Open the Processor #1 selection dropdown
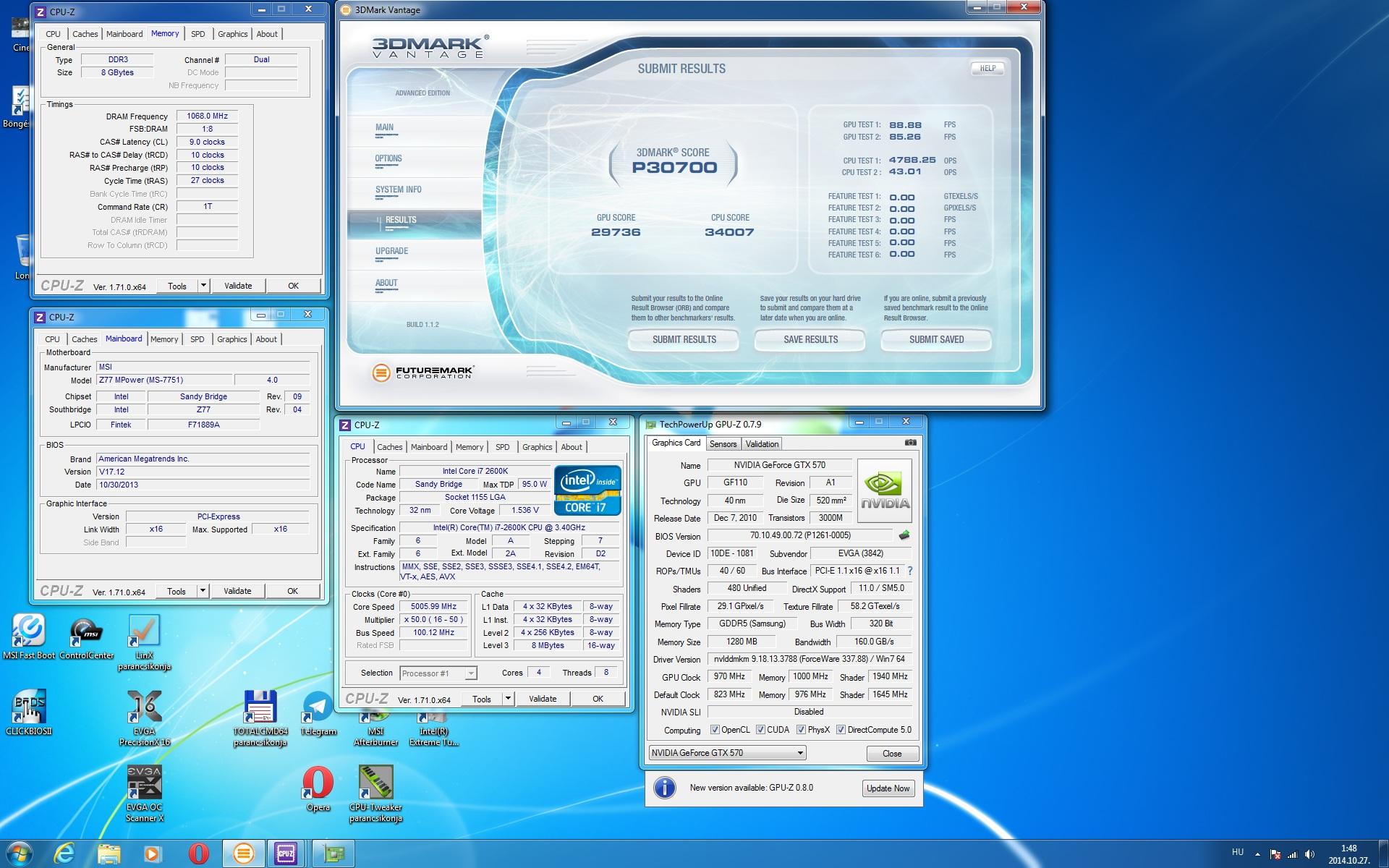 point(438,673)
